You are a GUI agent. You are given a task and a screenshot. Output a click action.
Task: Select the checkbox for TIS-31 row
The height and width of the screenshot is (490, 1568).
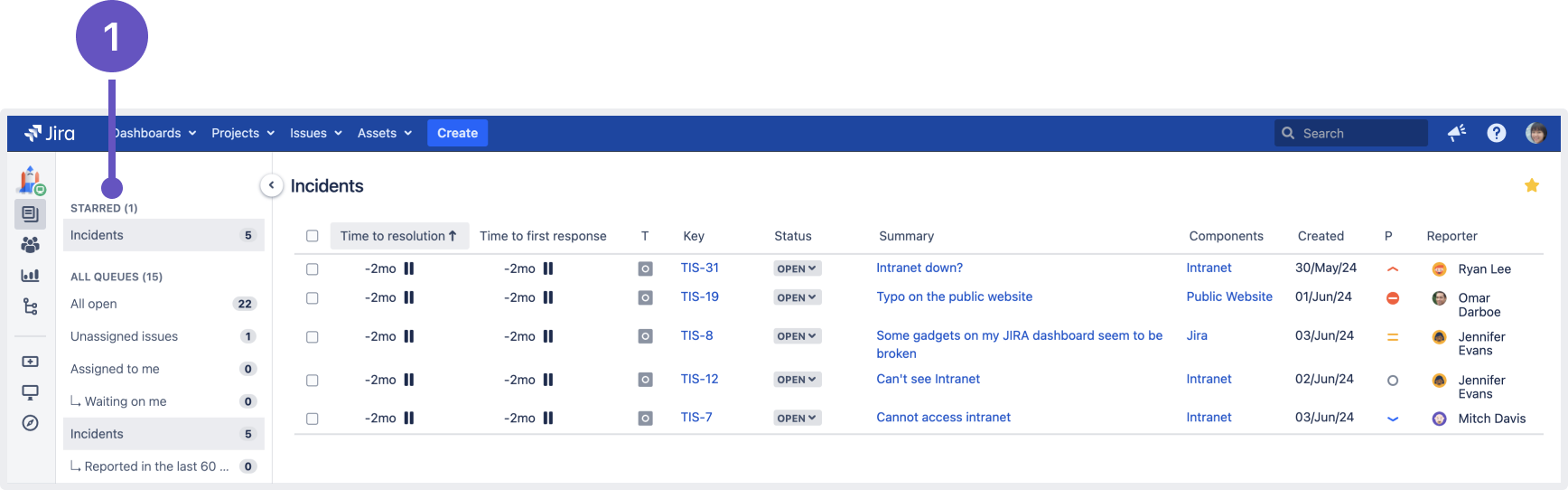(313, 269)
